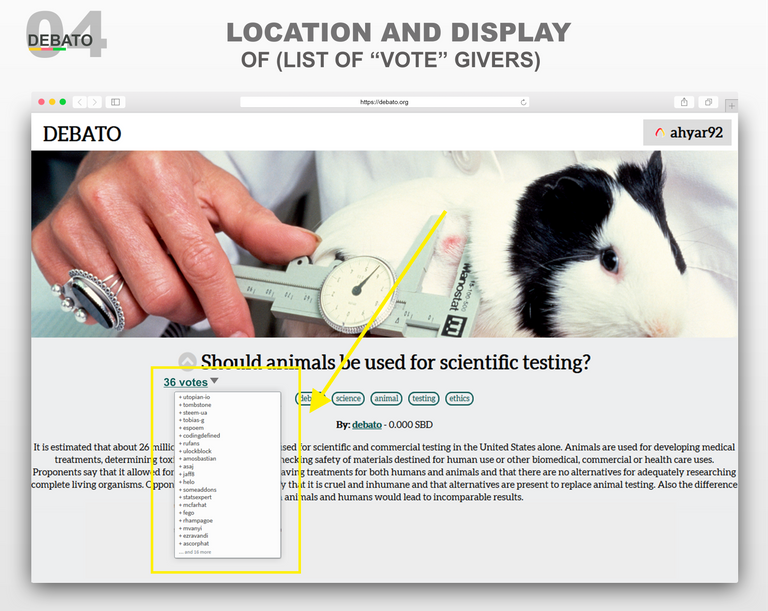This screenshot has width=768, height=611.
Task: Select voter statsexpert in votes list
Action: [x=195, y=497]
